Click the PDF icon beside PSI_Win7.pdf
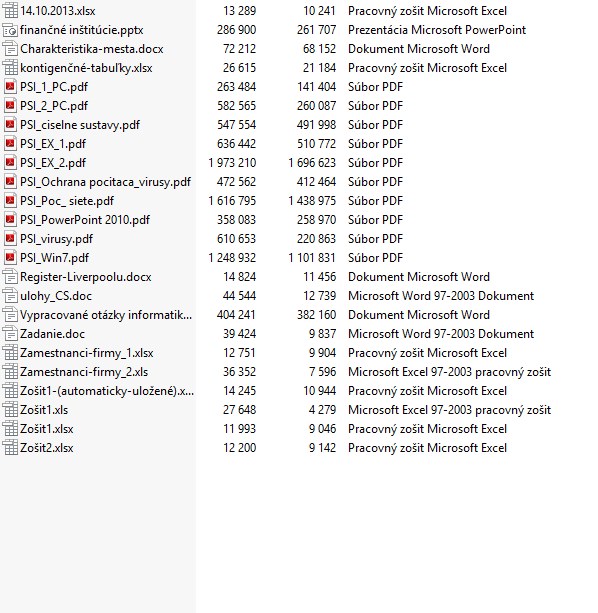The width and height of the screenshot is (598, 613). click(x=10, y=258)
